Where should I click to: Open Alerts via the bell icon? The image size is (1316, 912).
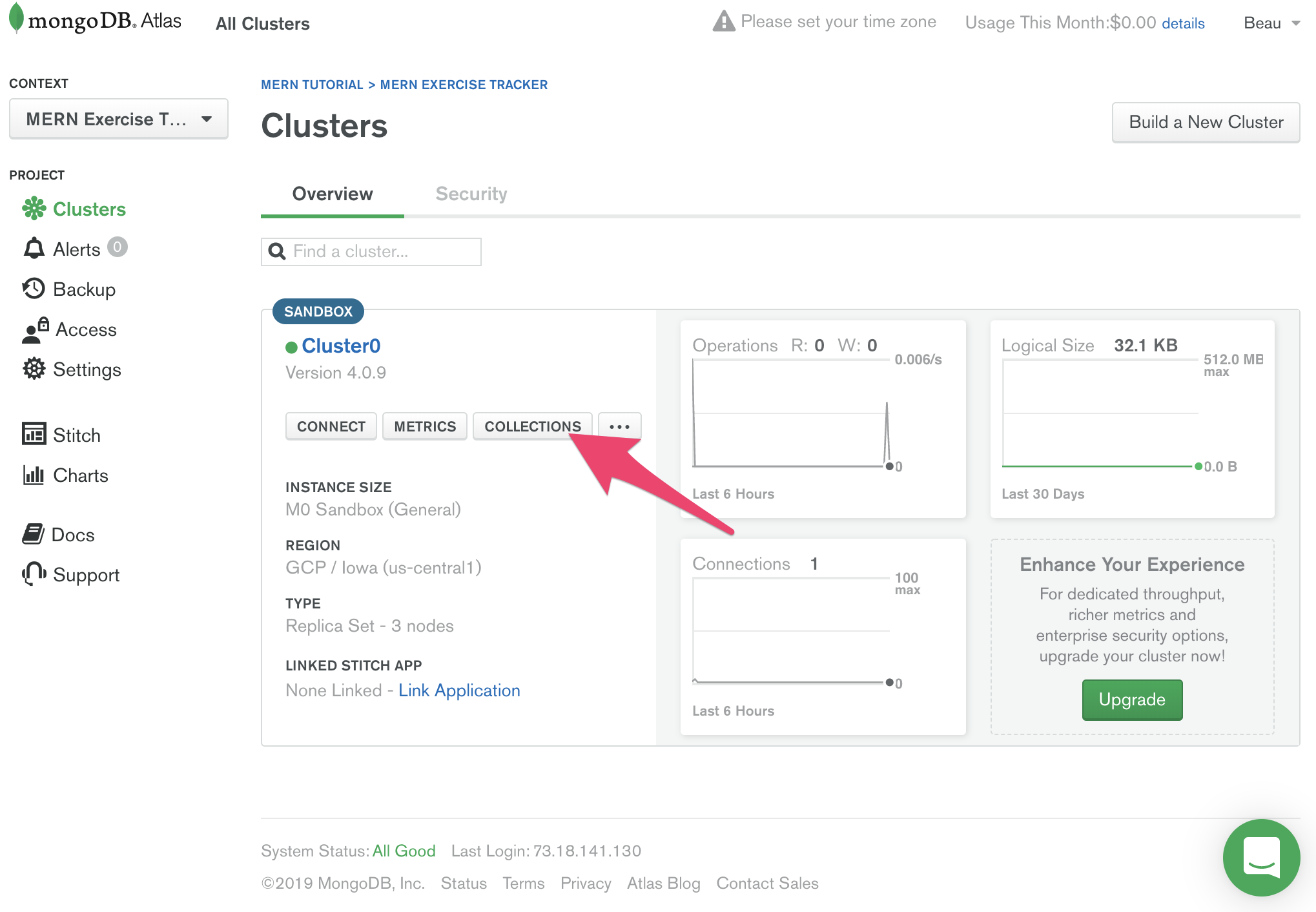(x=34, y=249)
